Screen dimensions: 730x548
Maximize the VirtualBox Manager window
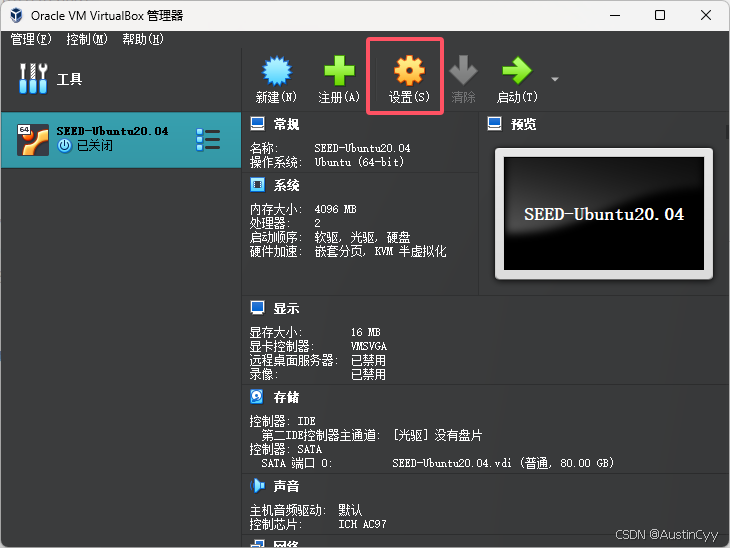point(660,15)
